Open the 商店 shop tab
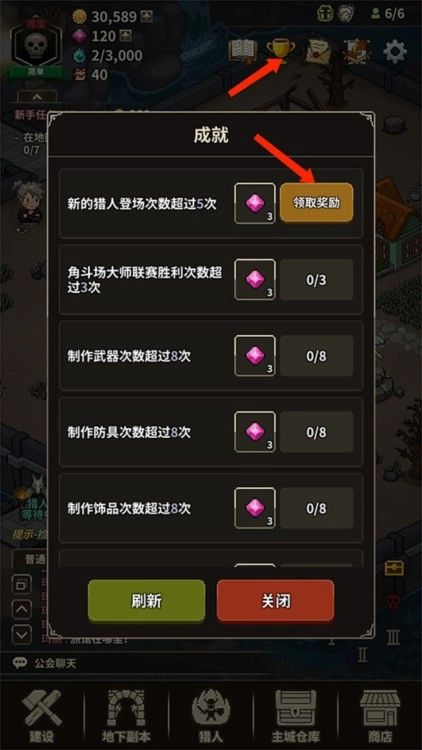 point(380,716)
